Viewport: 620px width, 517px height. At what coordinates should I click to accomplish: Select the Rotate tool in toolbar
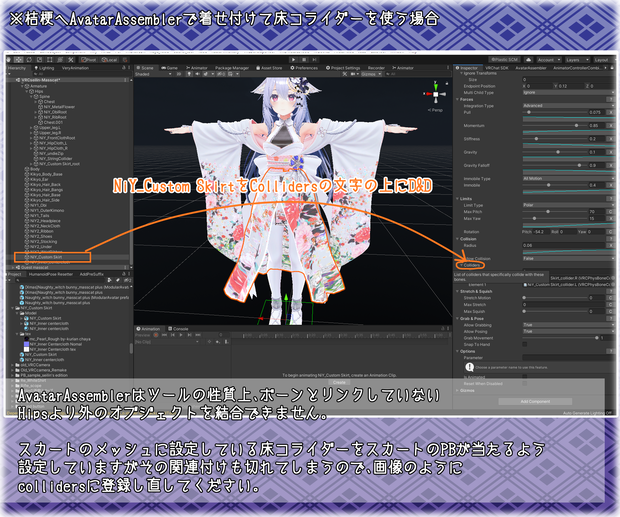point(29,60)
